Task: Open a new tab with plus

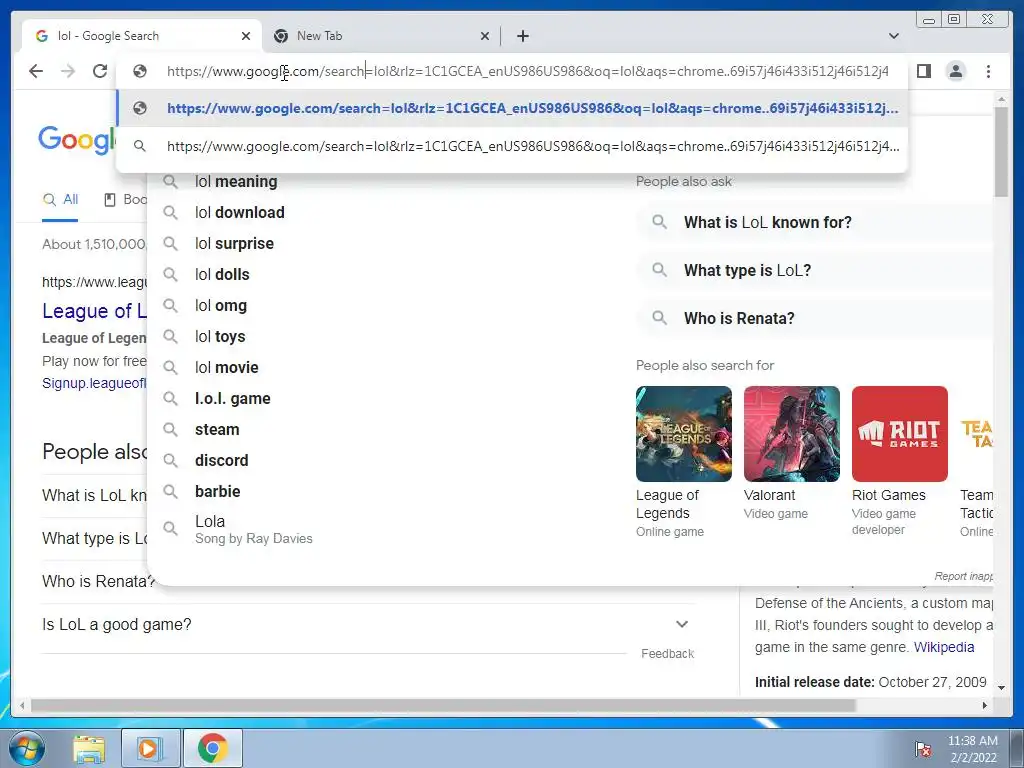Action: (x=522, y=36)
